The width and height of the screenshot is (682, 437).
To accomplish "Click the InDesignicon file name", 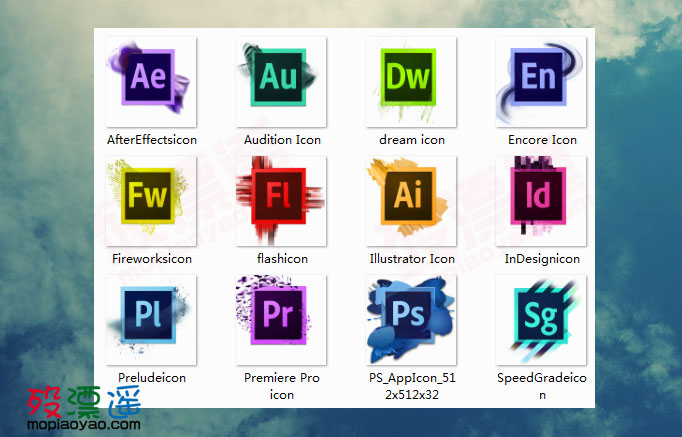I will point(542,259).
